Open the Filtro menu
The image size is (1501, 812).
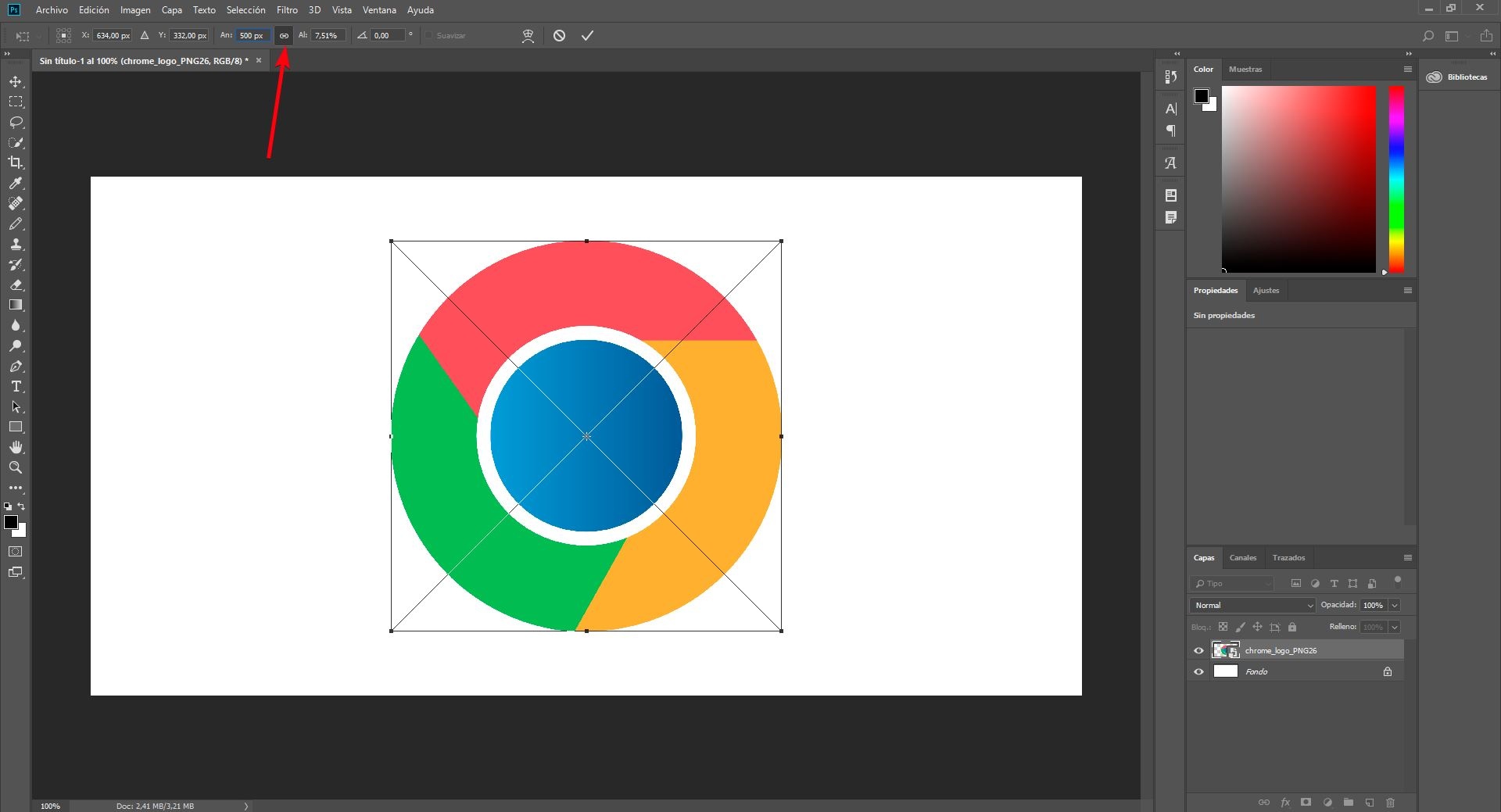click(286, 10)
